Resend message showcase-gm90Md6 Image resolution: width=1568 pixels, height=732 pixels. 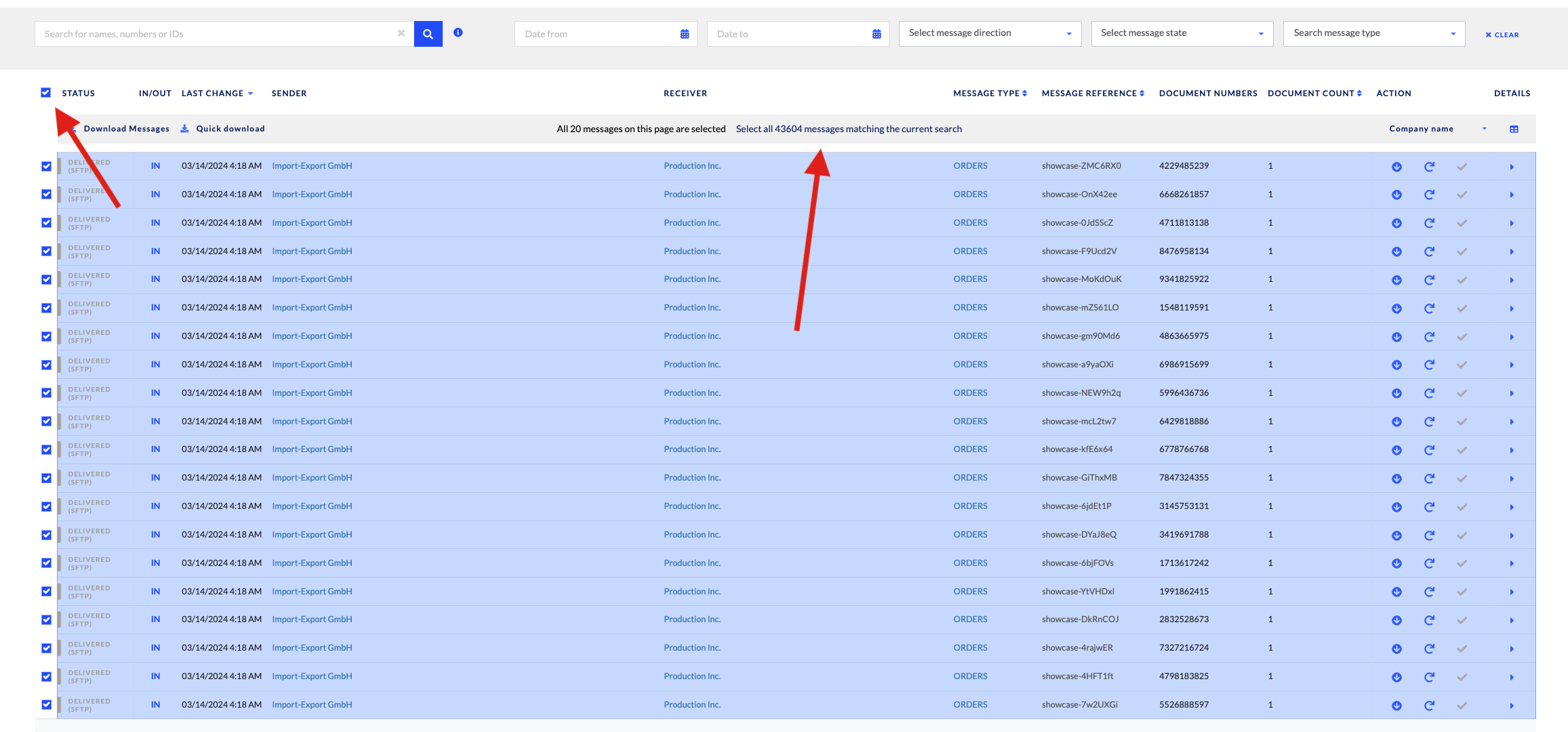(x=1429, y=337)
